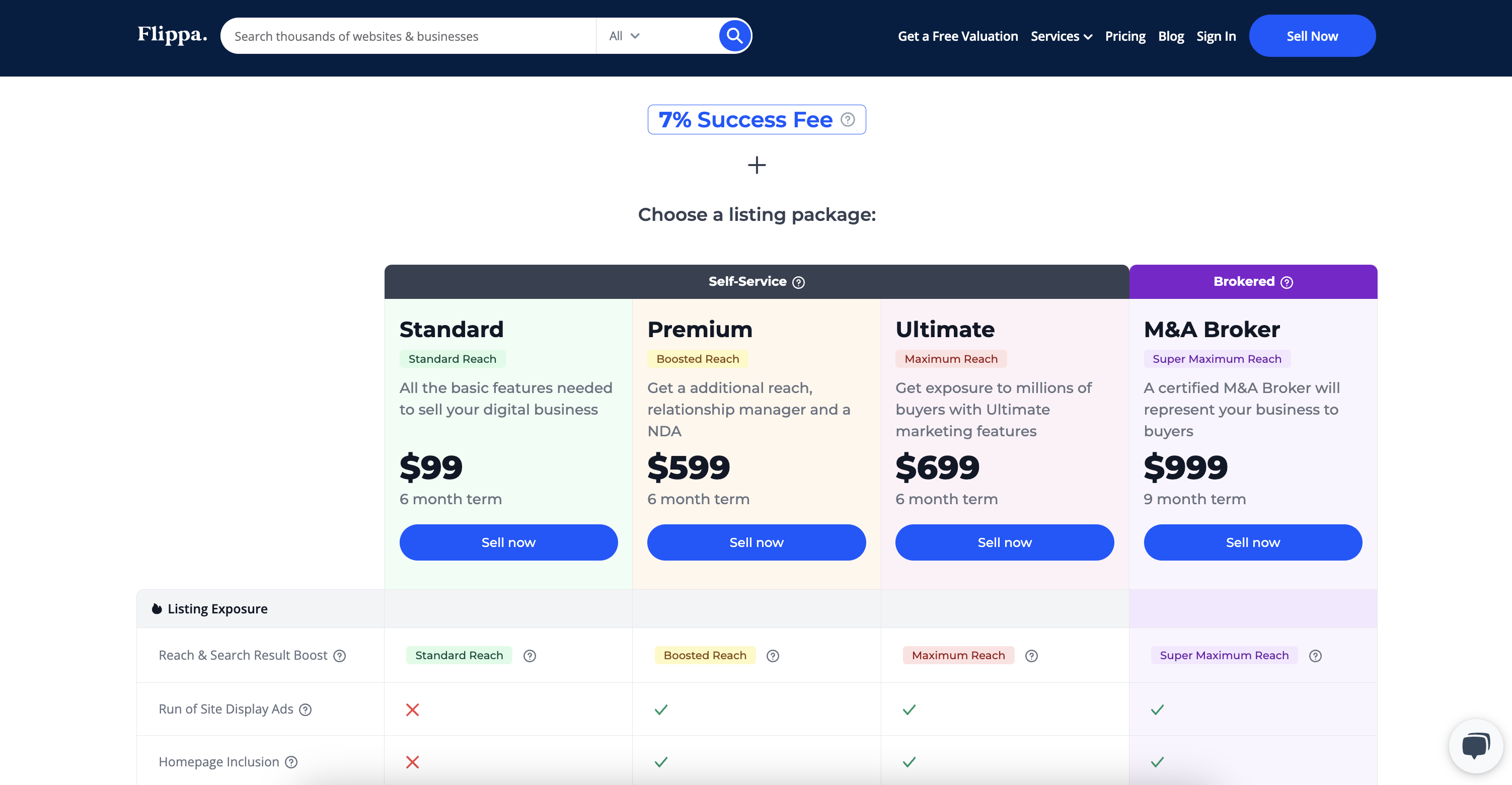Screen dimensions: 1512x785
Task: Click Sell now under the Premium package
Action: (756, 542)
